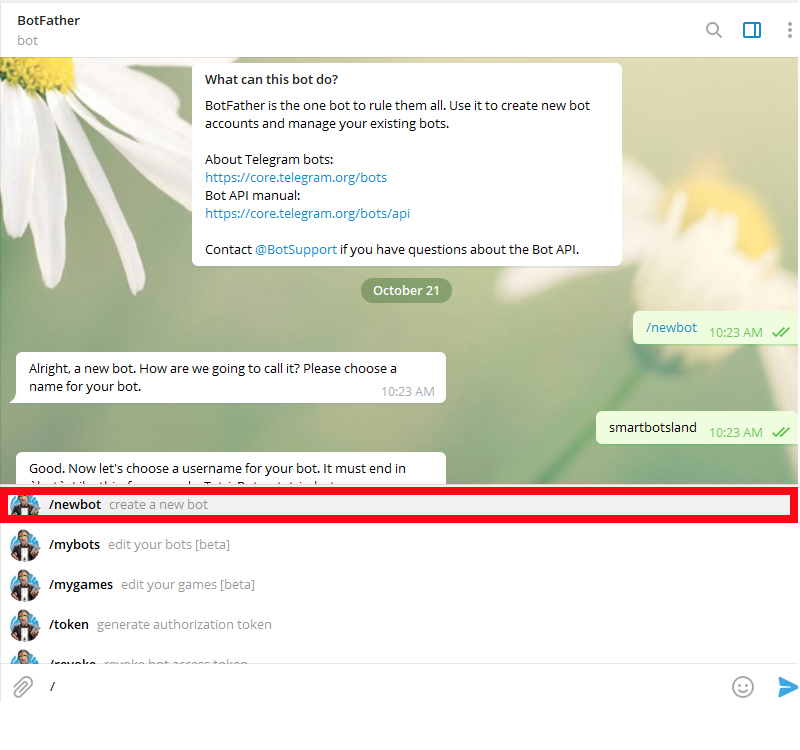Image resolution: width=800 pixels, height=750 pixels.
Task: Click the October 21 date badge
Action: point(406,291)
